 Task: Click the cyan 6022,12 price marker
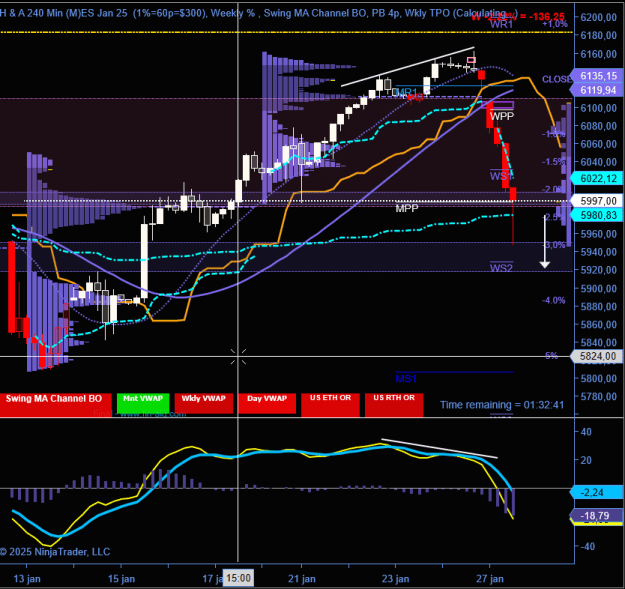(x=597, y=178)
